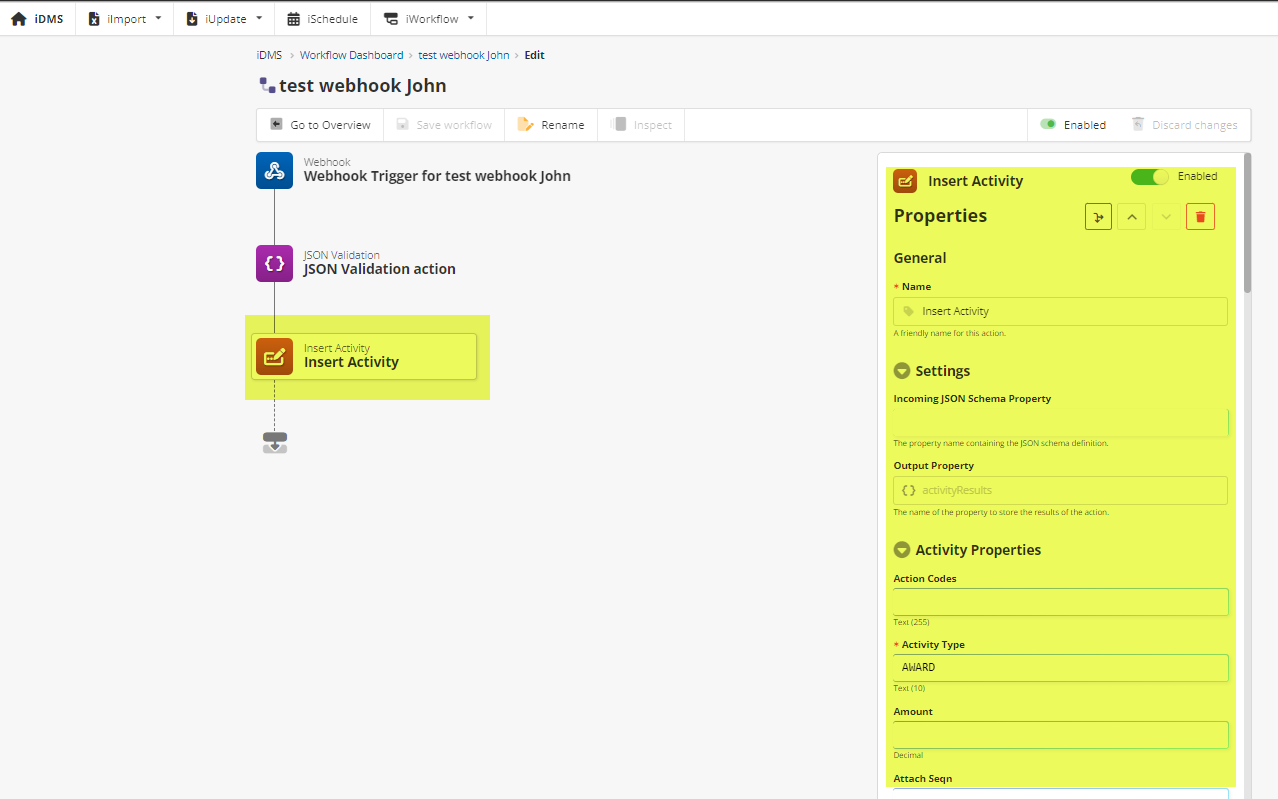
Task: Open the iSchedule menu item
Action: [x=322, y=19]
